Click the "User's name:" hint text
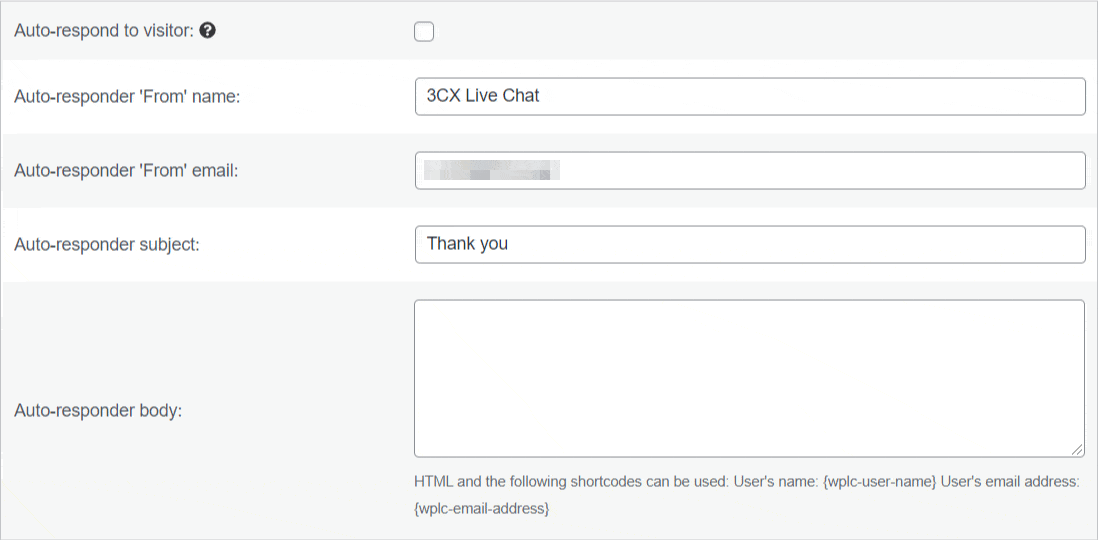This screenshot has height=540, width=1098. 777,482
